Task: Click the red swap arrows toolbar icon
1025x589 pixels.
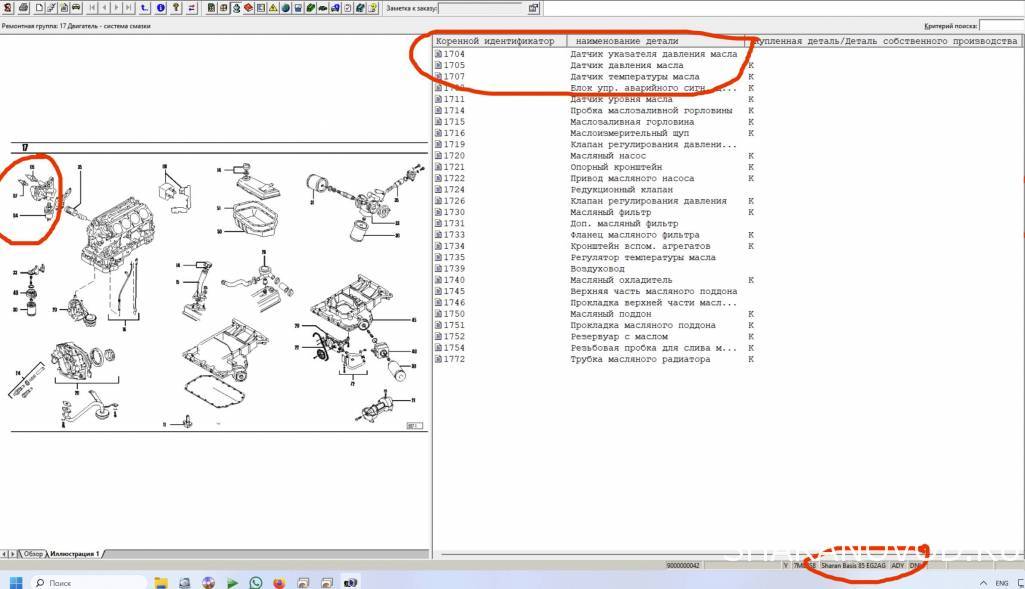Action: point(191,8)
